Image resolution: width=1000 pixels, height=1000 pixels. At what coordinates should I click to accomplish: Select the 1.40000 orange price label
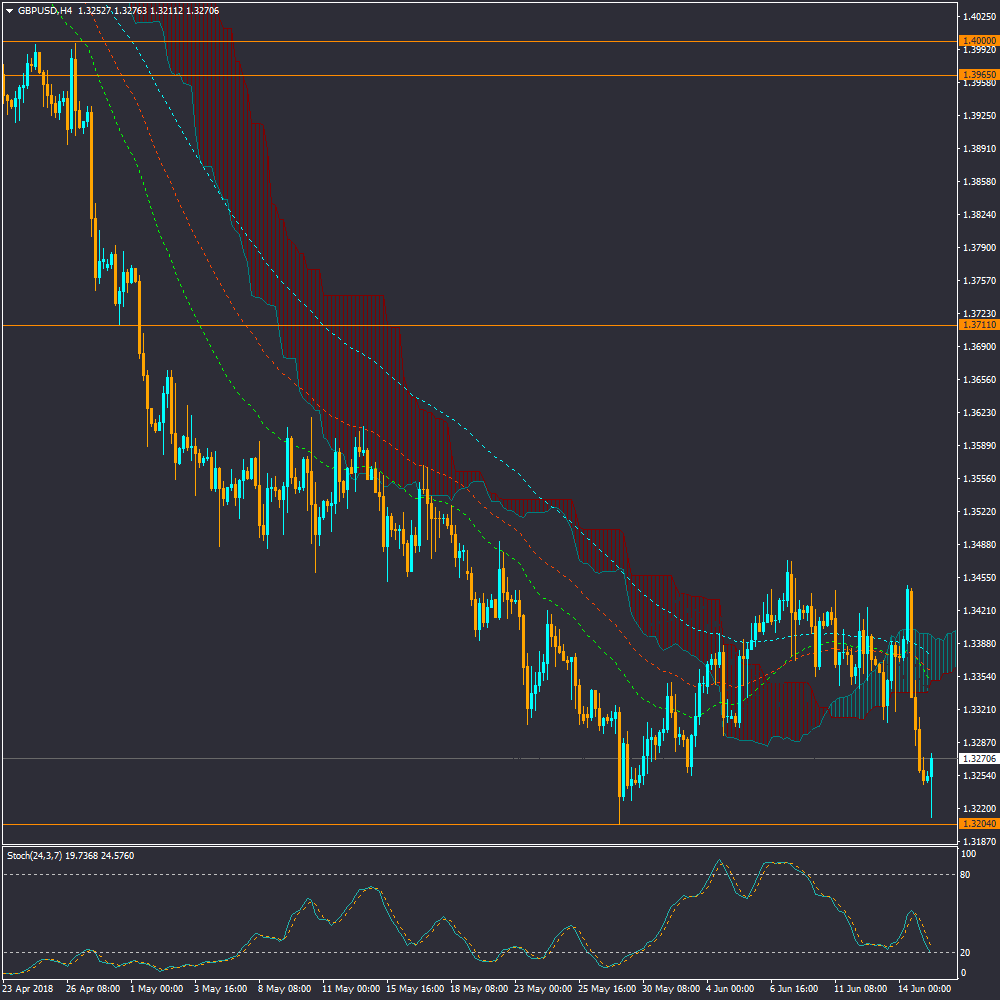pos(977,41)
